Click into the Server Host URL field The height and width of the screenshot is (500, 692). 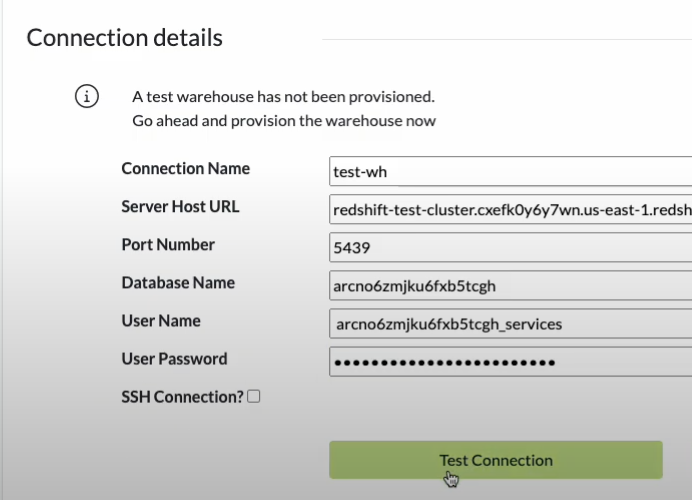coord(510,209)
